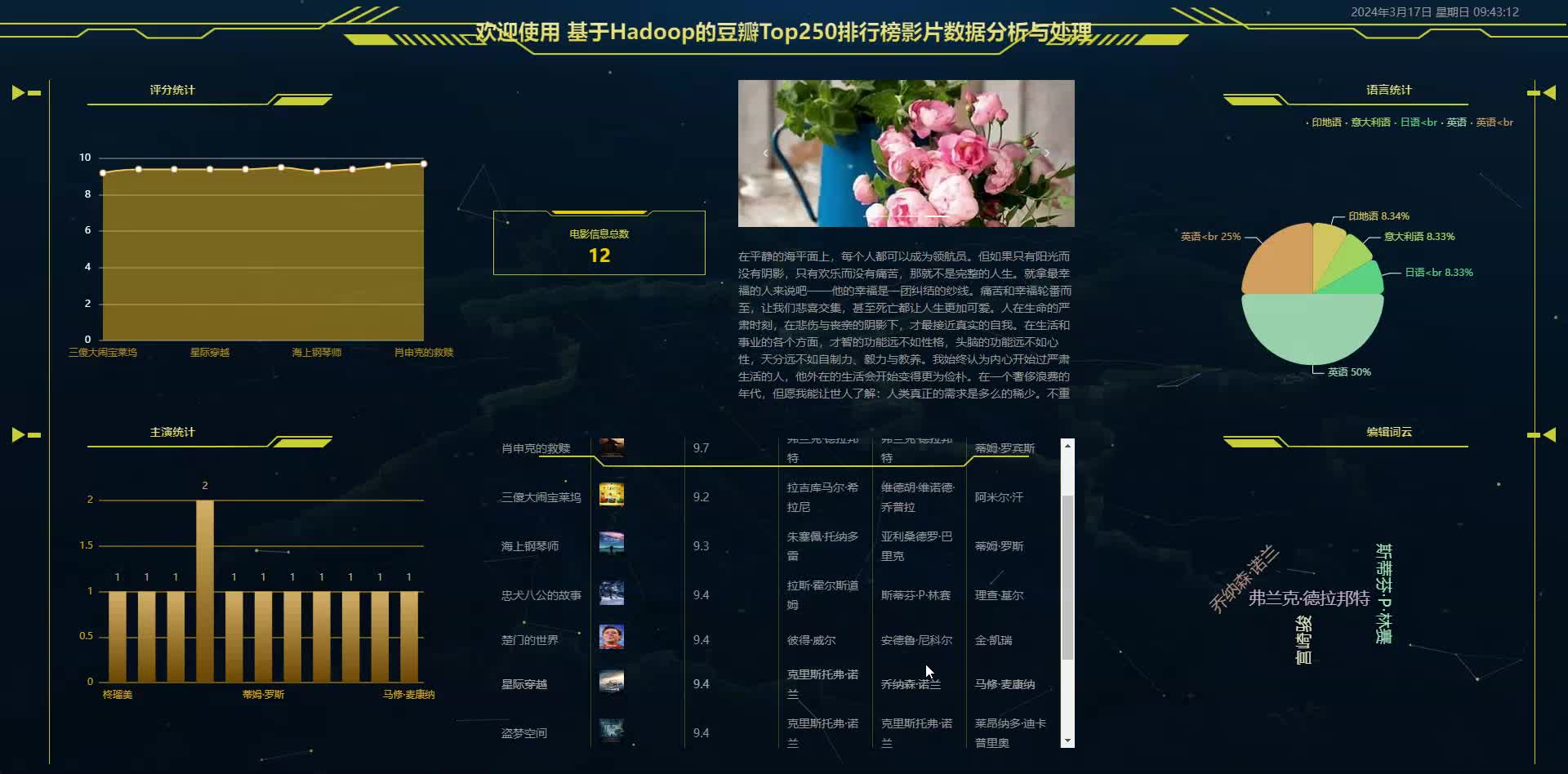Click word cloud term 弗兰克·德拉邦特

coord(1309,598)
